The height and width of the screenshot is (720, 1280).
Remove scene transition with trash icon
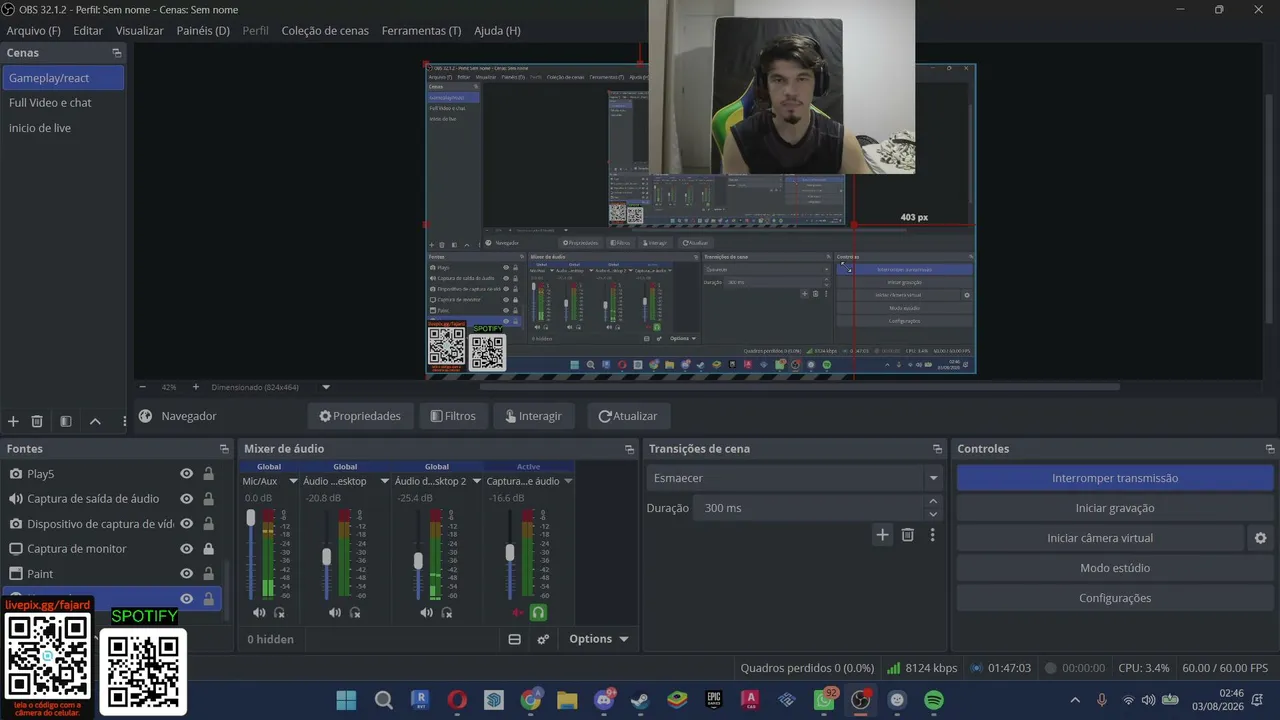click(x=908, y=535)
